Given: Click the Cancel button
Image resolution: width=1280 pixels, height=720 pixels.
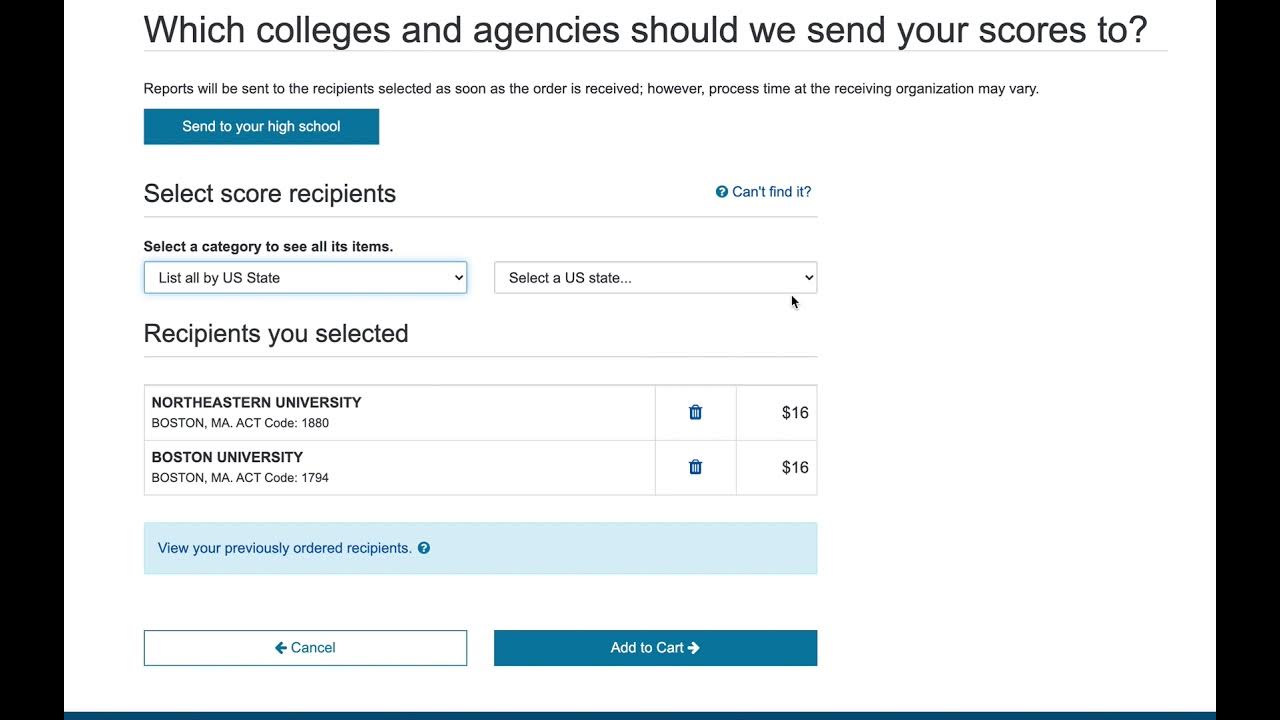Looking at the screenshot, I should pyautogui.click(x=305, y=648).
